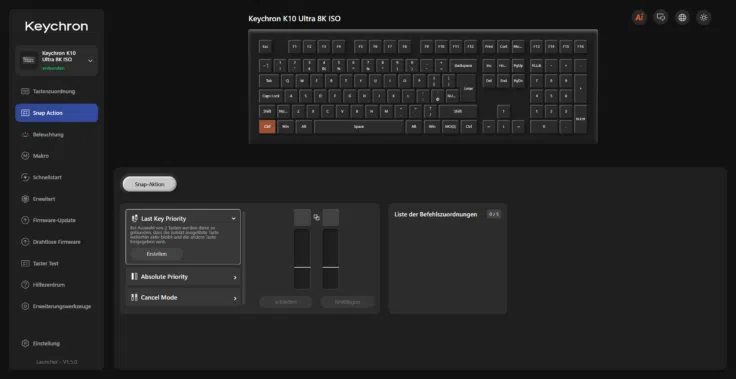Toggle the sun light/dark theme icon
The width and height of the screenshot is (736, 379).
click(x=703, y=17)
